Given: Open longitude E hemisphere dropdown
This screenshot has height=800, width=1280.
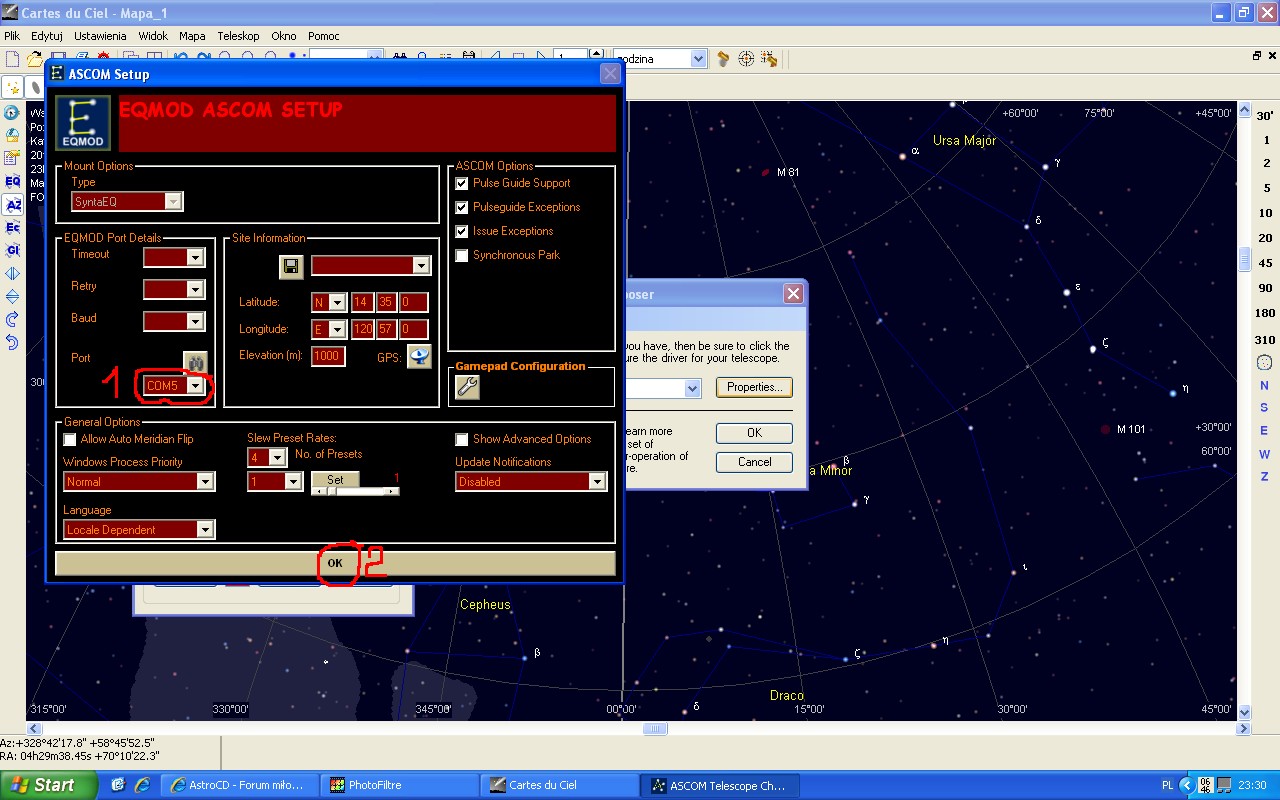Looking at the screenshot, I should [337, 330].
